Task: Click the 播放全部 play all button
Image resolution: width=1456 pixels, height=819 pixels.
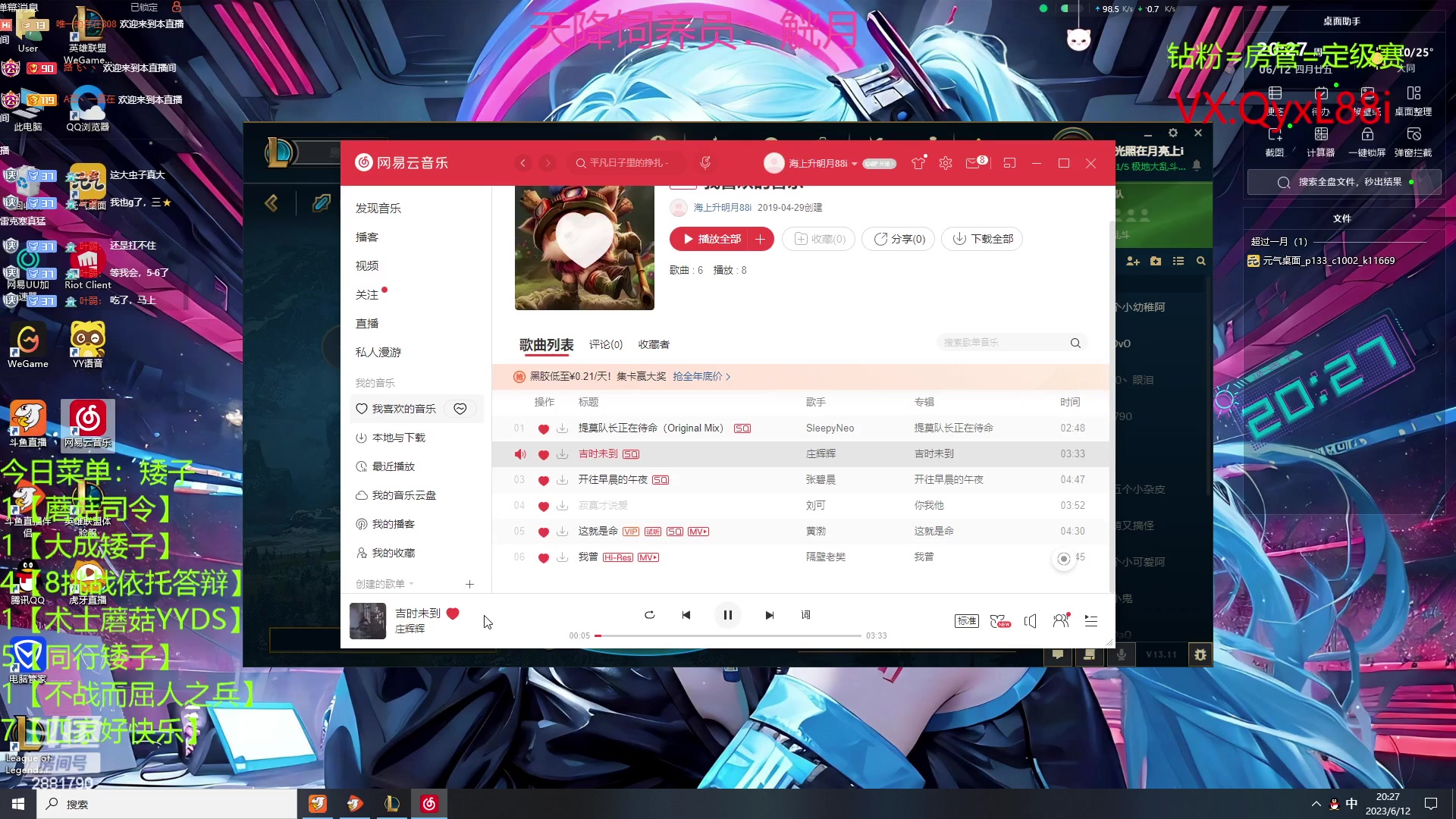Action: [713, 239]
